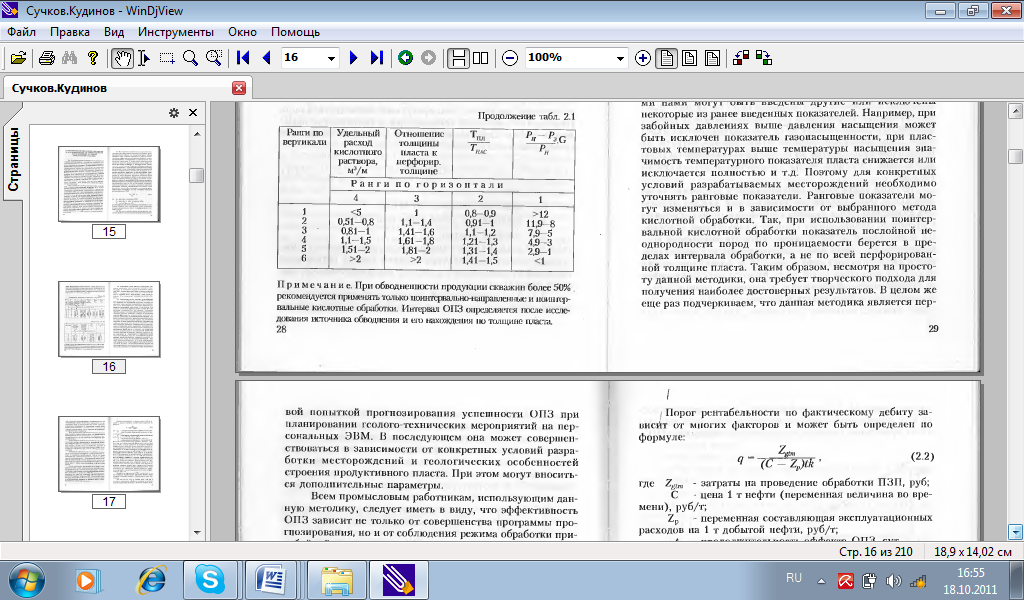Switch to fit width view
The image size is (1024, 600).
coord(712,58)
